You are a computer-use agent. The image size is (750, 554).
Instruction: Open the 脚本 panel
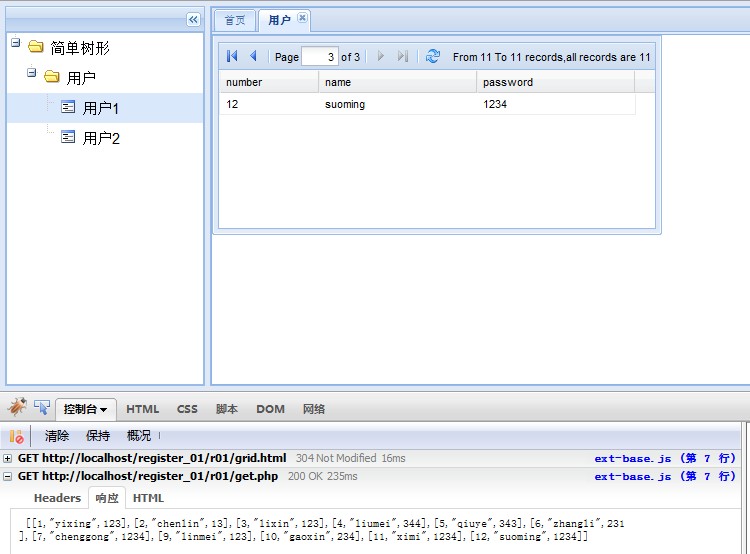pos(227,410)
